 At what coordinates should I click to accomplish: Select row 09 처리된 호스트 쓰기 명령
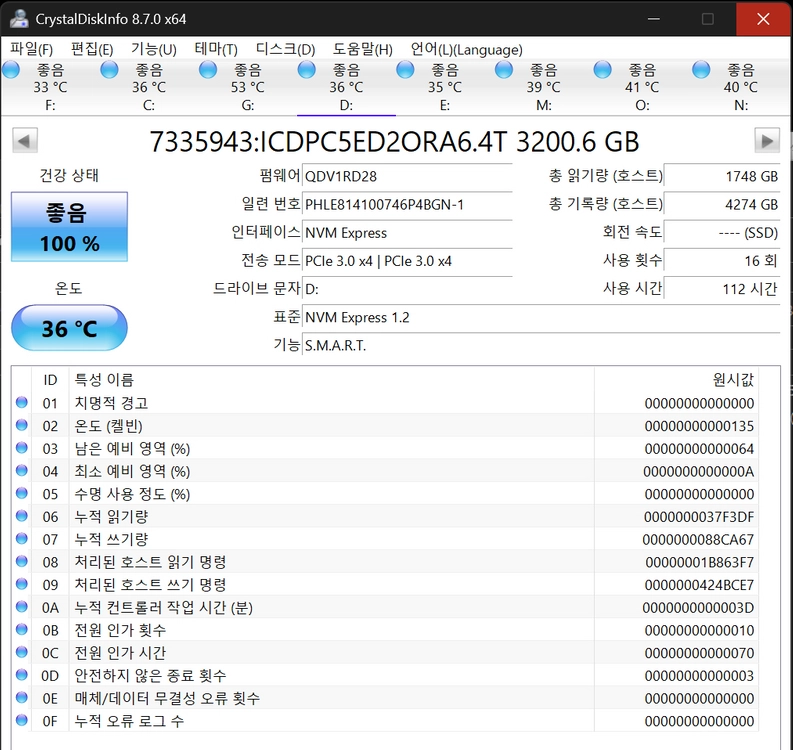(x=385, y=585)
